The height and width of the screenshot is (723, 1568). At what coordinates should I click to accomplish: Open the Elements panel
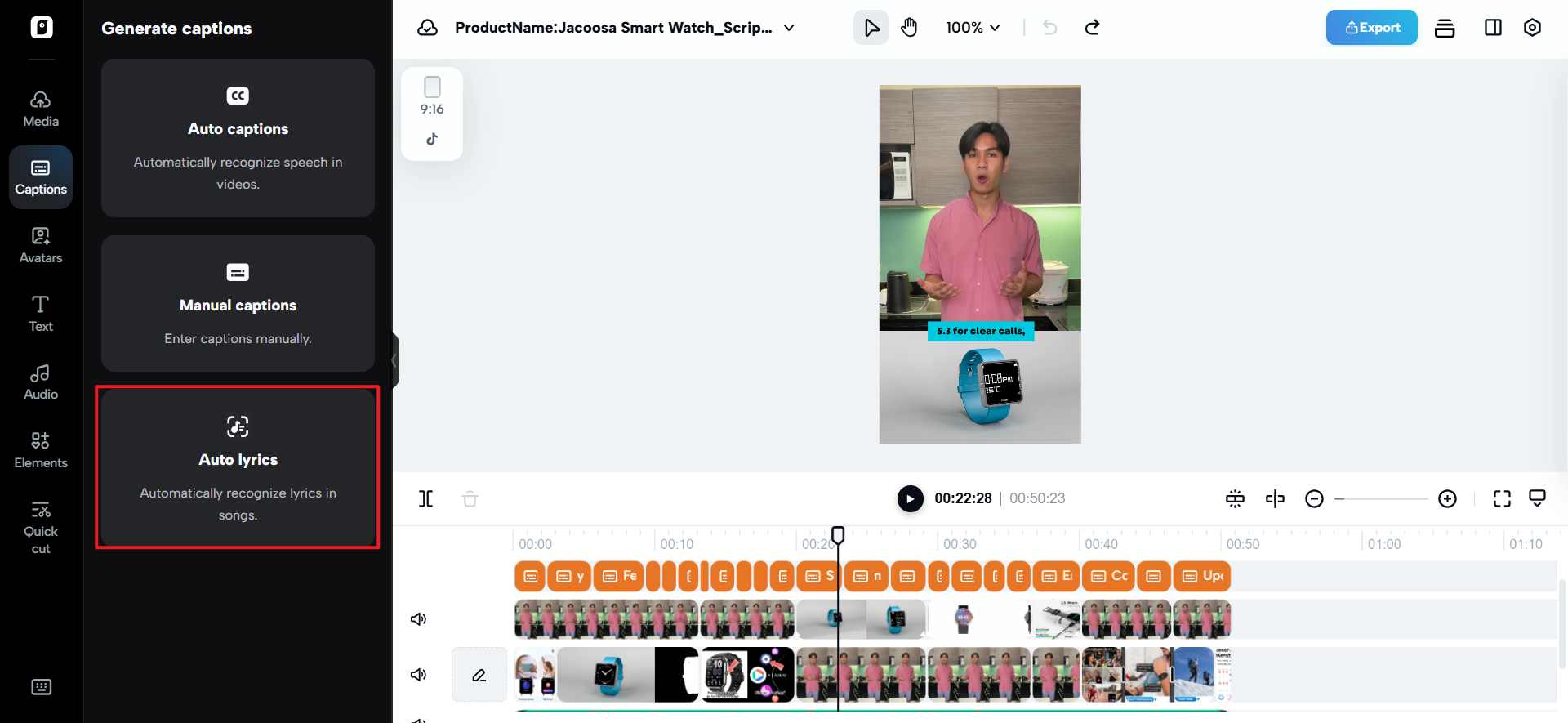41,451
